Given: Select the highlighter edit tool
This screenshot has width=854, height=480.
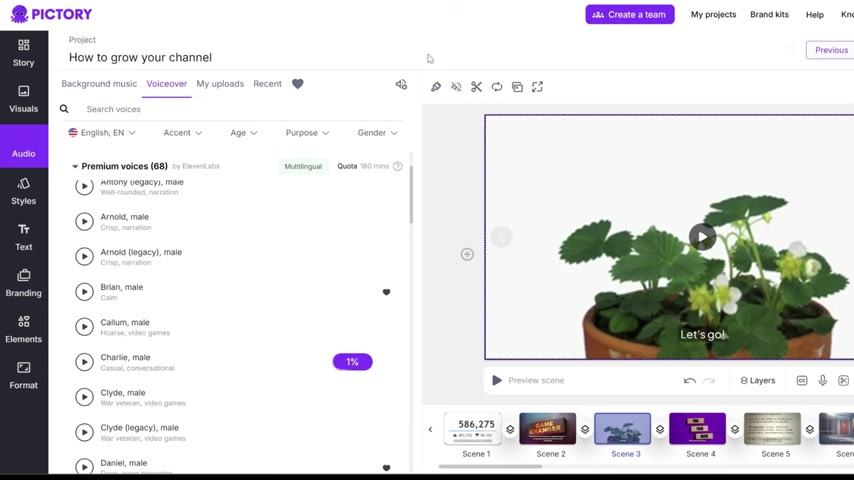Looking at the screenshot, I should [436, 87].
